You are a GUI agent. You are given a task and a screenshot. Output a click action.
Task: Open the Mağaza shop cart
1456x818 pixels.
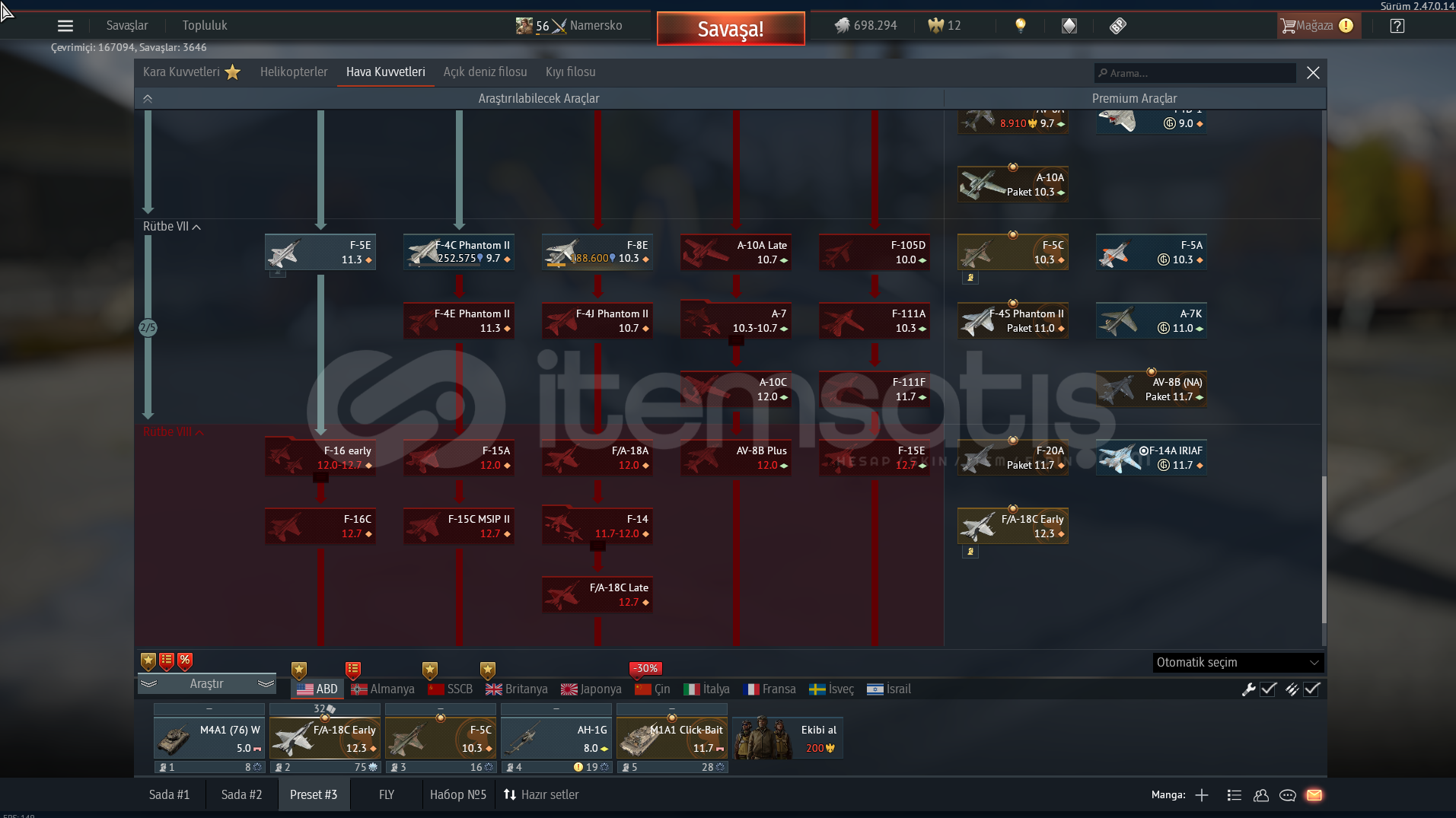(x=1317, y=26)
